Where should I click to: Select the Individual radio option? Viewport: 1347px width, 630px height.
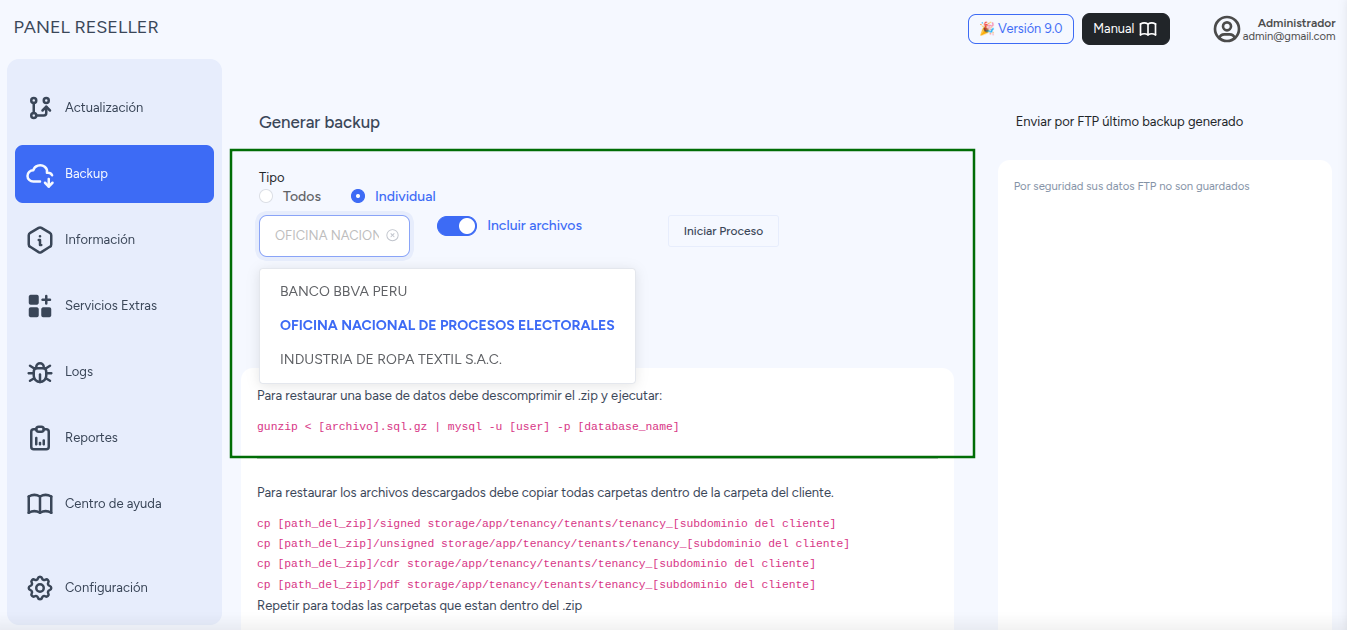[358, 197]
